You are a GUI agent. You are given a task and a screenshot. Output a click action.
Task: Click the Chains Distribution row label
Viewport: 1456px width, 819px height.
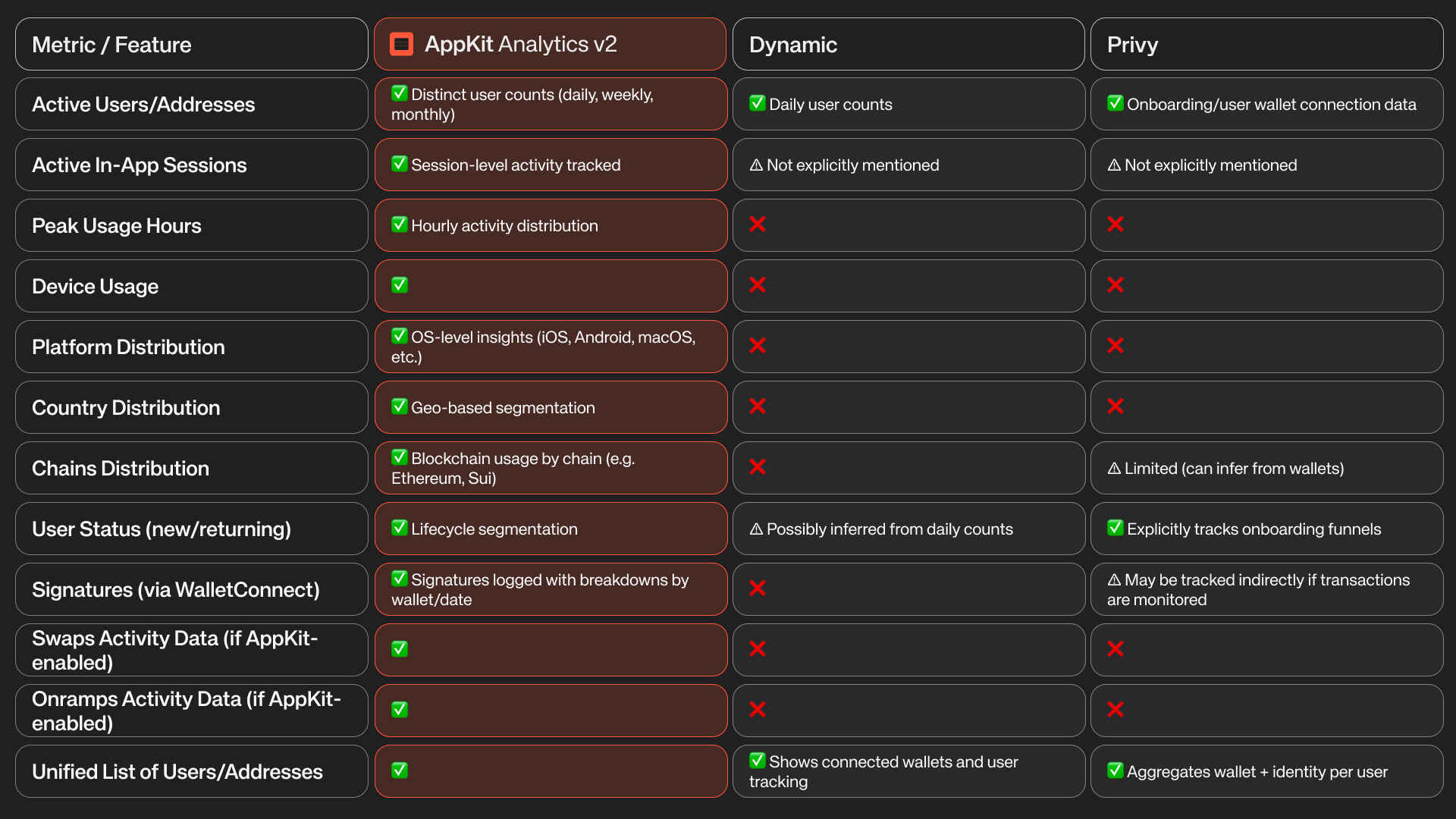point(191,469)
